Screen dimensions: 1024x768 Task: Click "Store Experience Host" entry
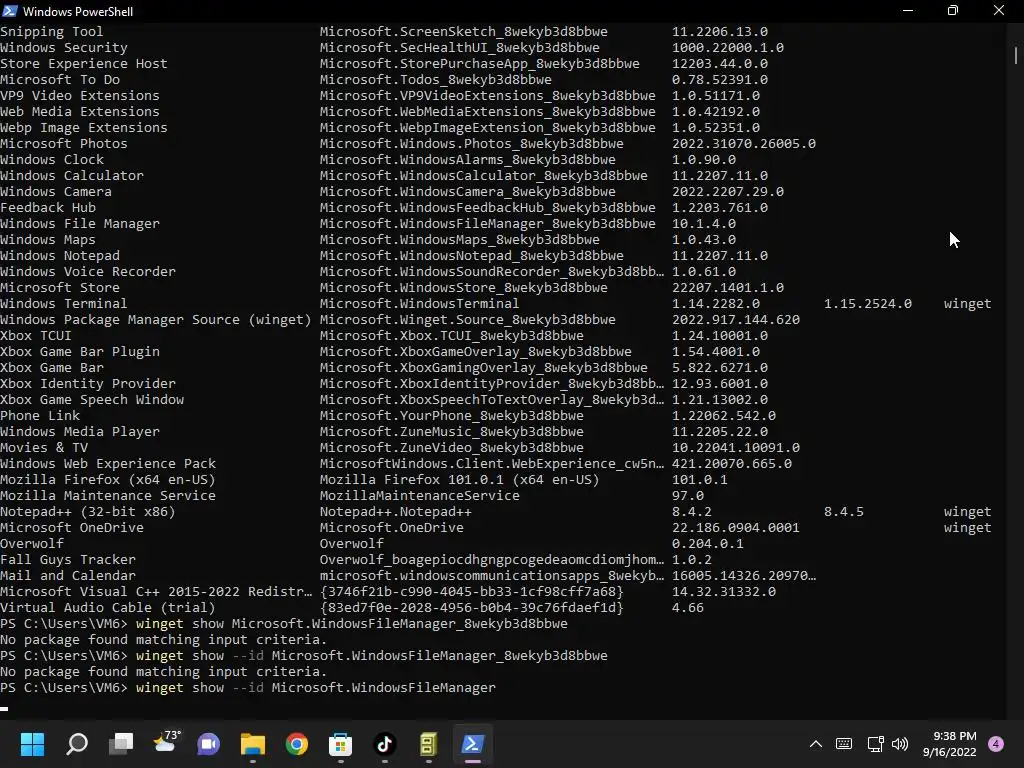[84, 63]
